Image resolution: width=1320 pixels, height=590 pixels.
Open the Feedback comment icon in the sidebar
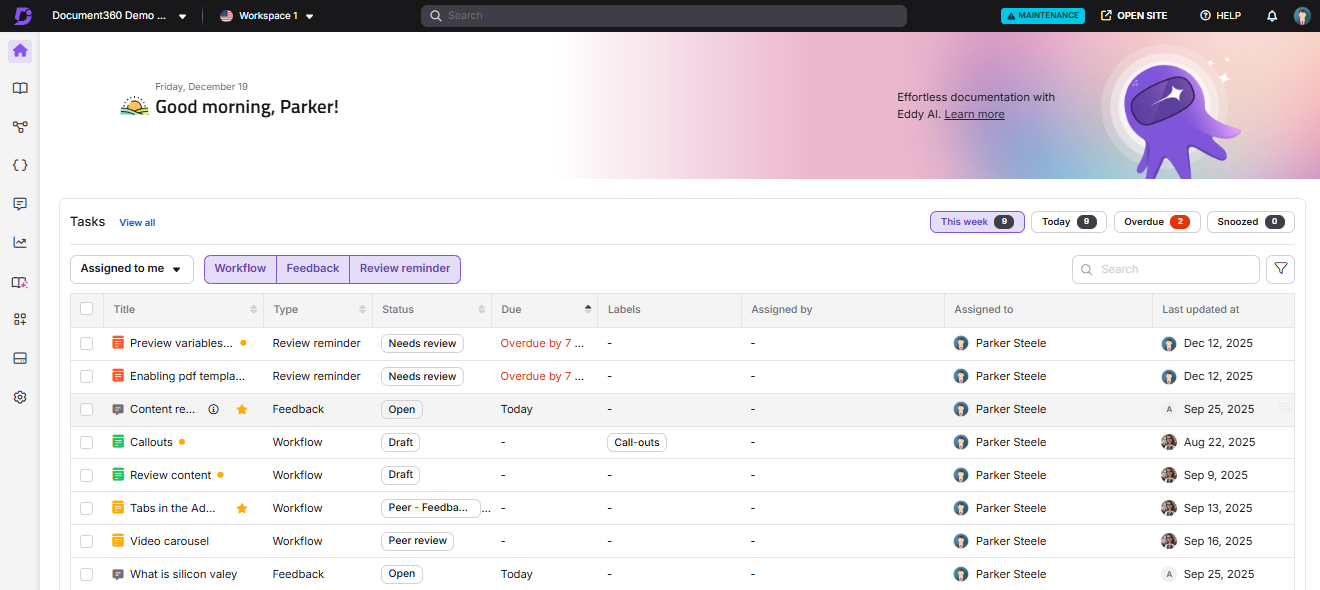19,204
